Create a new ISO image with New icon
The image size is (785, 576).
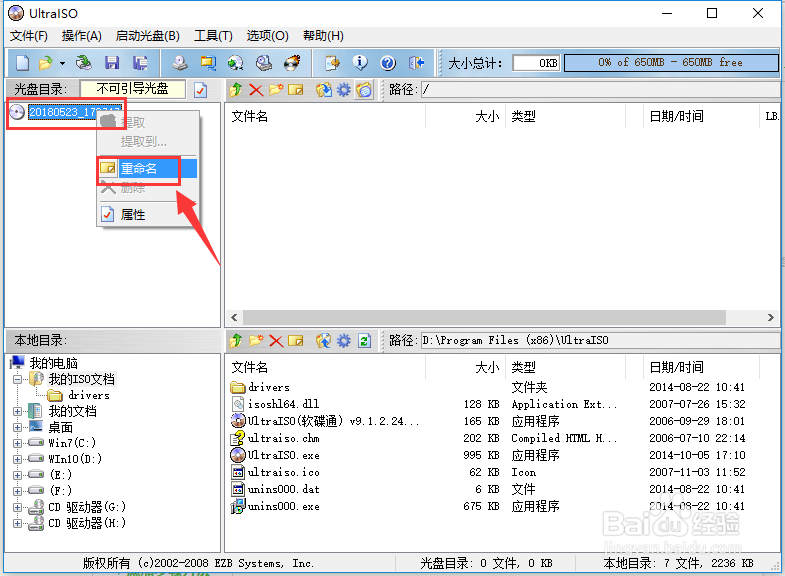(x=23, y=63)
